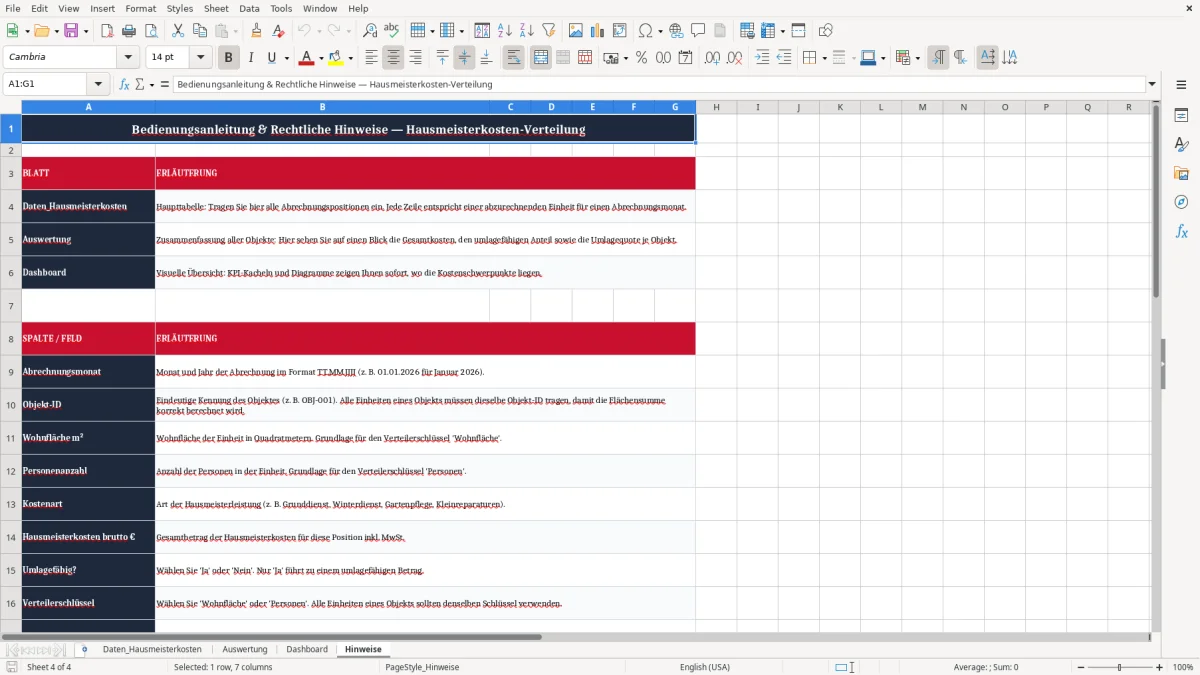Click the English (USA) language status
Image resolution: width=1200 pixels, height=675 pixels.
click(705, 667)
